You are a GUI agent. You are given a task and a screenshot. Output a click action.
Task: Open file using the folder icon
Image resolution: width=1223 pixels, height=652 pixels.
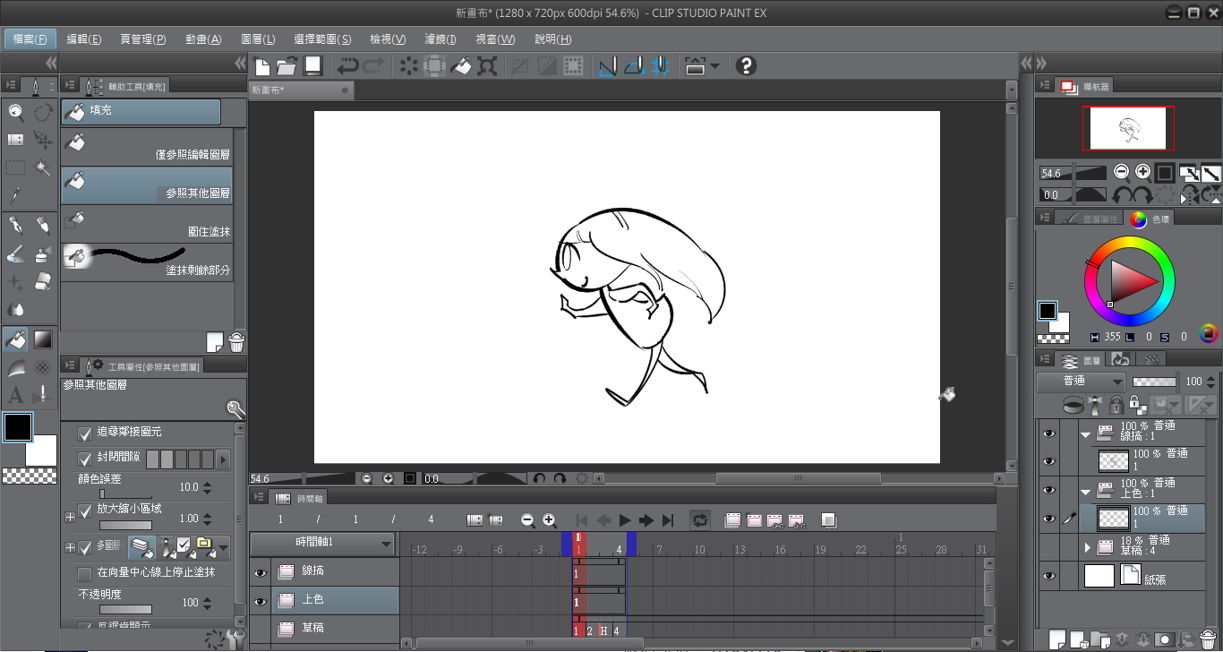click(287, 66)
